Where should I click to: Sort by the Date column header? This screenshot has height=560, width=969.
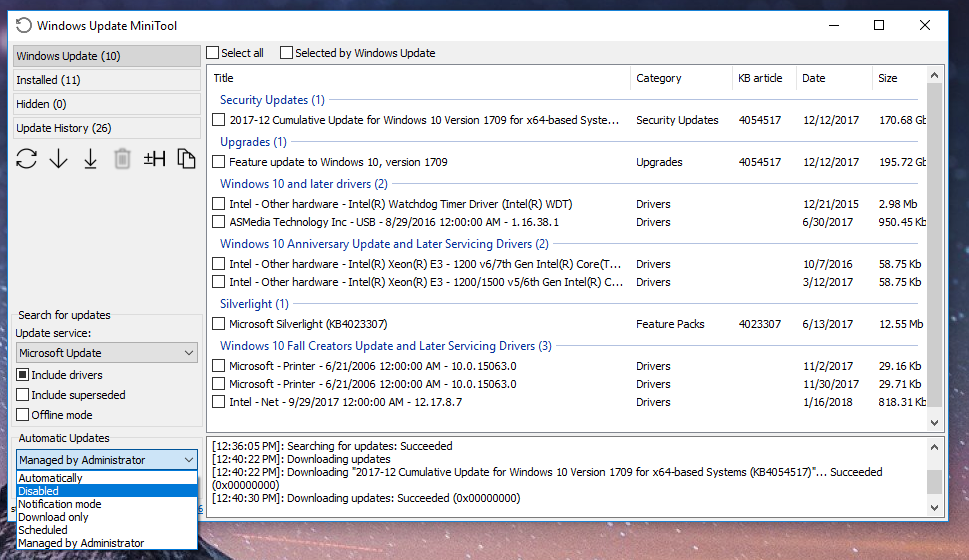tap(834, 78)
